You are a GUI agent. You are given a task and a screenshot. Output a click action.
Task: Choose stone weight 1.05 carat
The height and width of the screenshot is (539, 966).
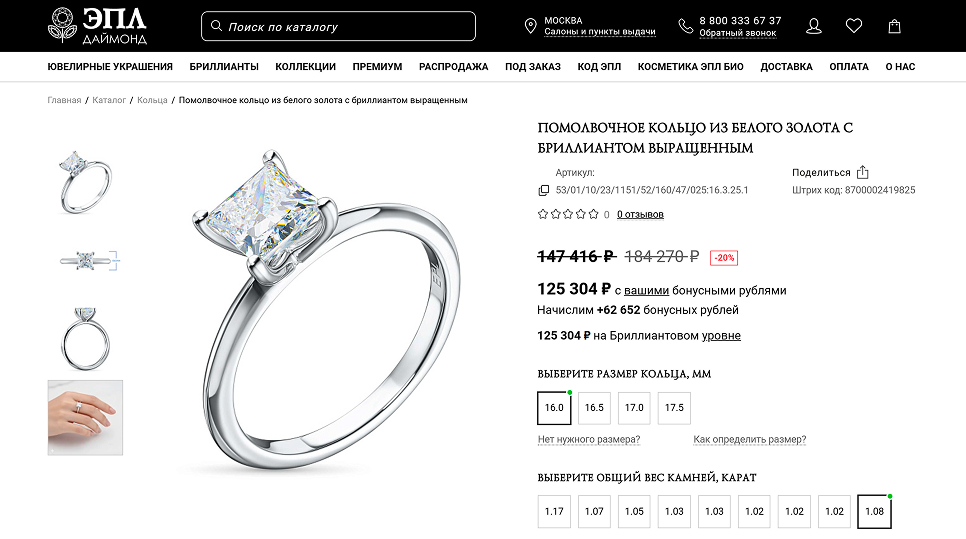pos(634,511)
